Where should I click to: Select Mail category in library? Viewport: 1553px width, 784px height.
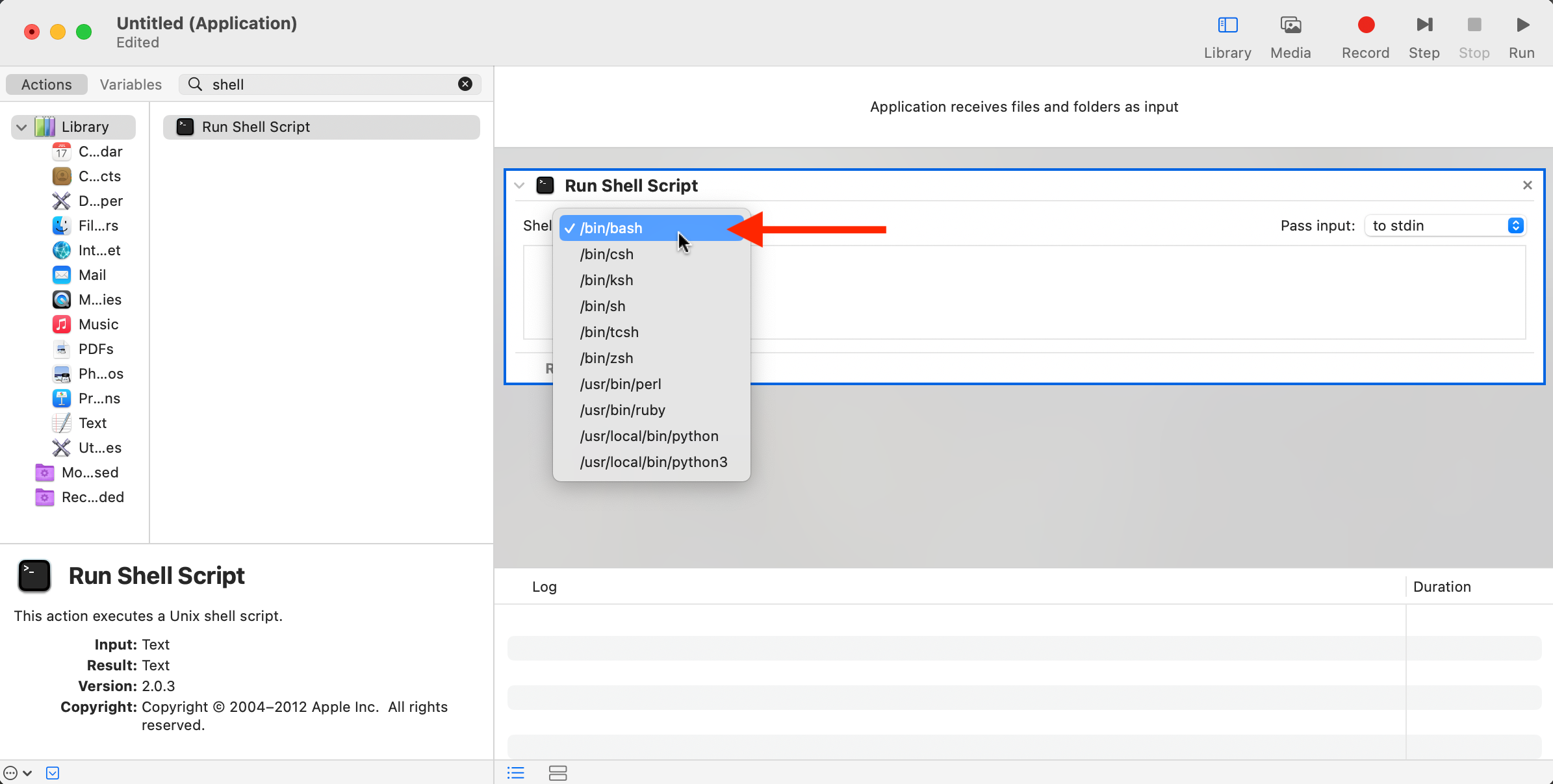pyautogui.click(x=92, y=275)
